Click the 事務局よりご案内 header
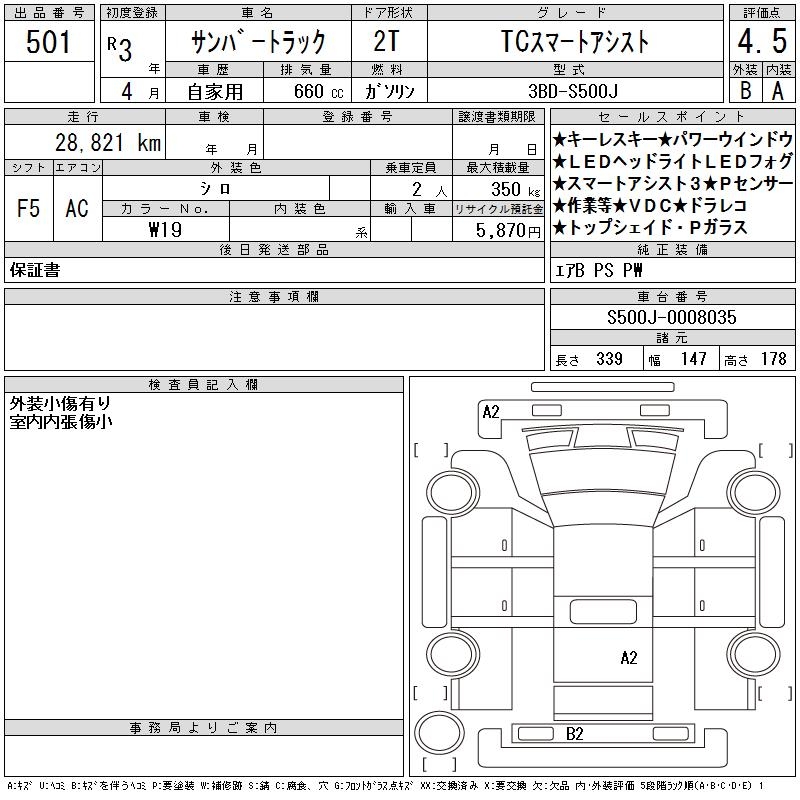Viewport: 800px width, 800px height. (x=204, y=728)
